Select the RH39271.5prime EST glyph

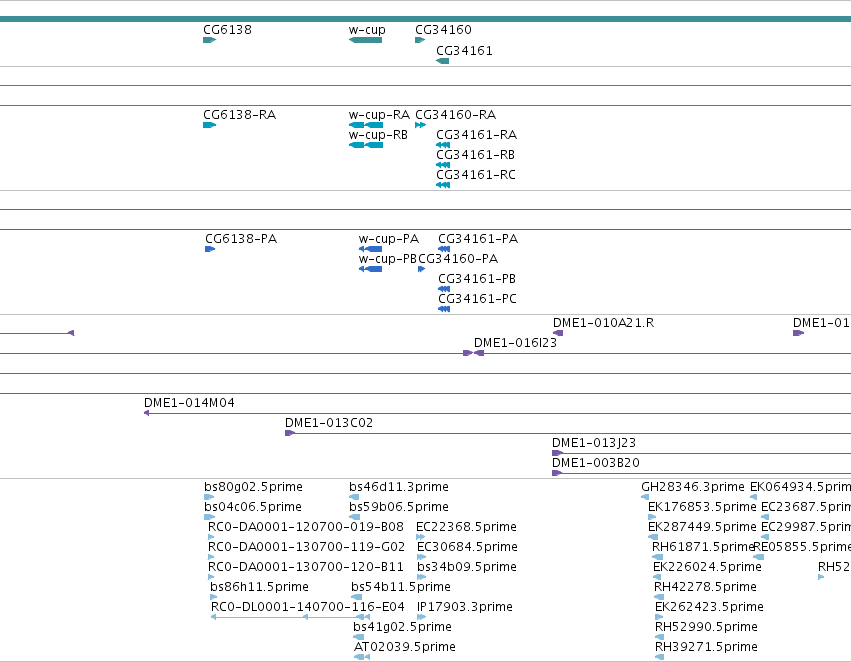click(x=659, y=657)
